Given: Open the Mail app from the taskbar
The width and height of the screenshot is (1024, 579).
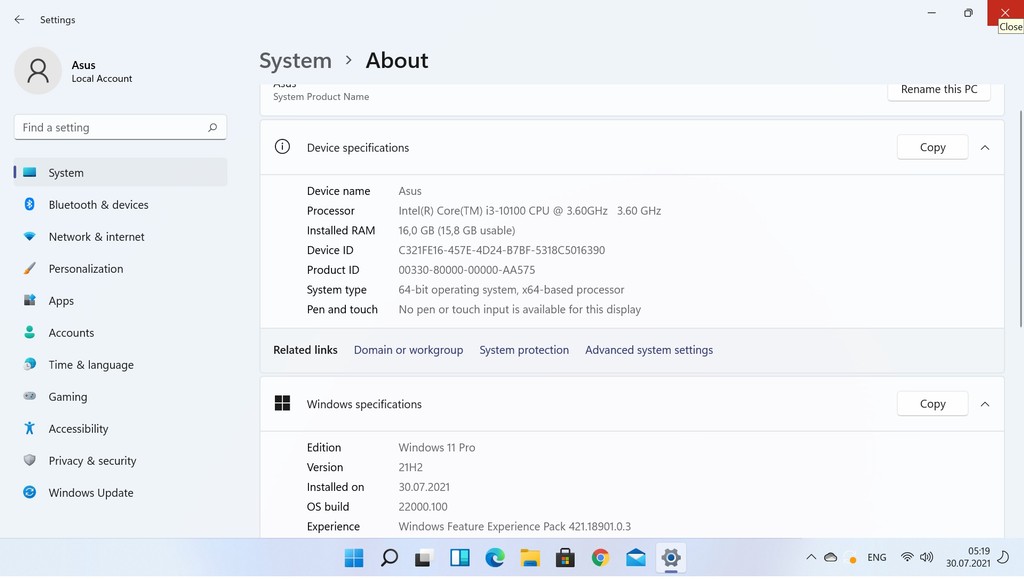Looking at the screenshot, I should click(x=635, y=558).
